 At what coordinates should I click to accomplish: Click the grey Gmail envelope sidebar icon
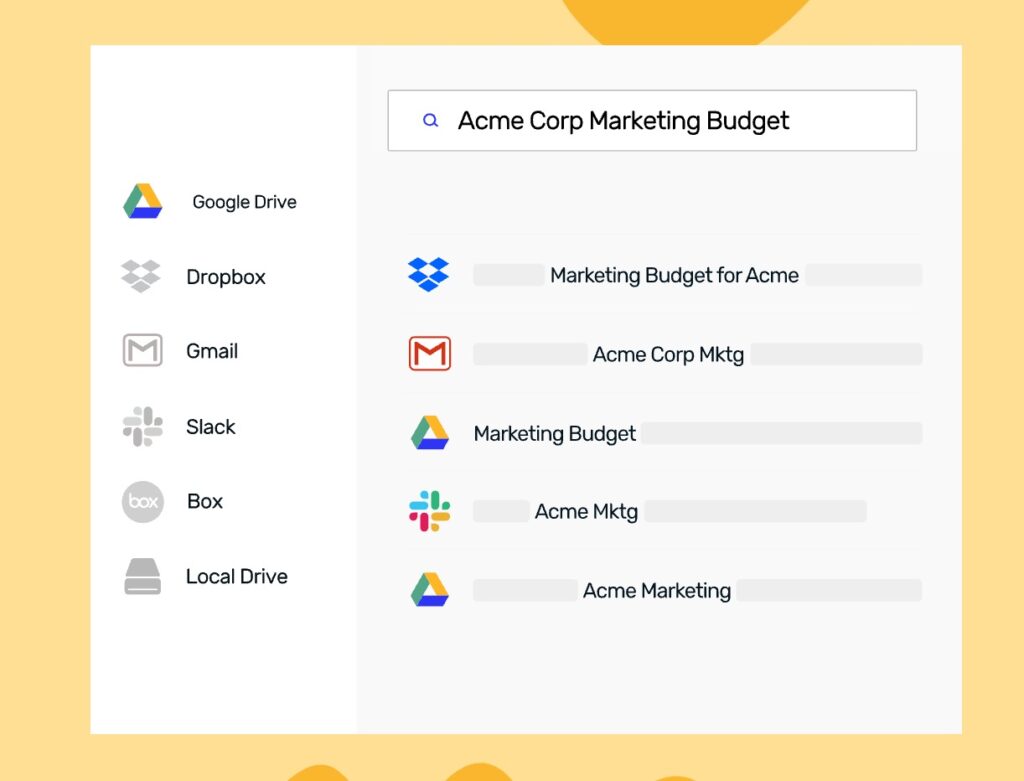click(142, 351)
